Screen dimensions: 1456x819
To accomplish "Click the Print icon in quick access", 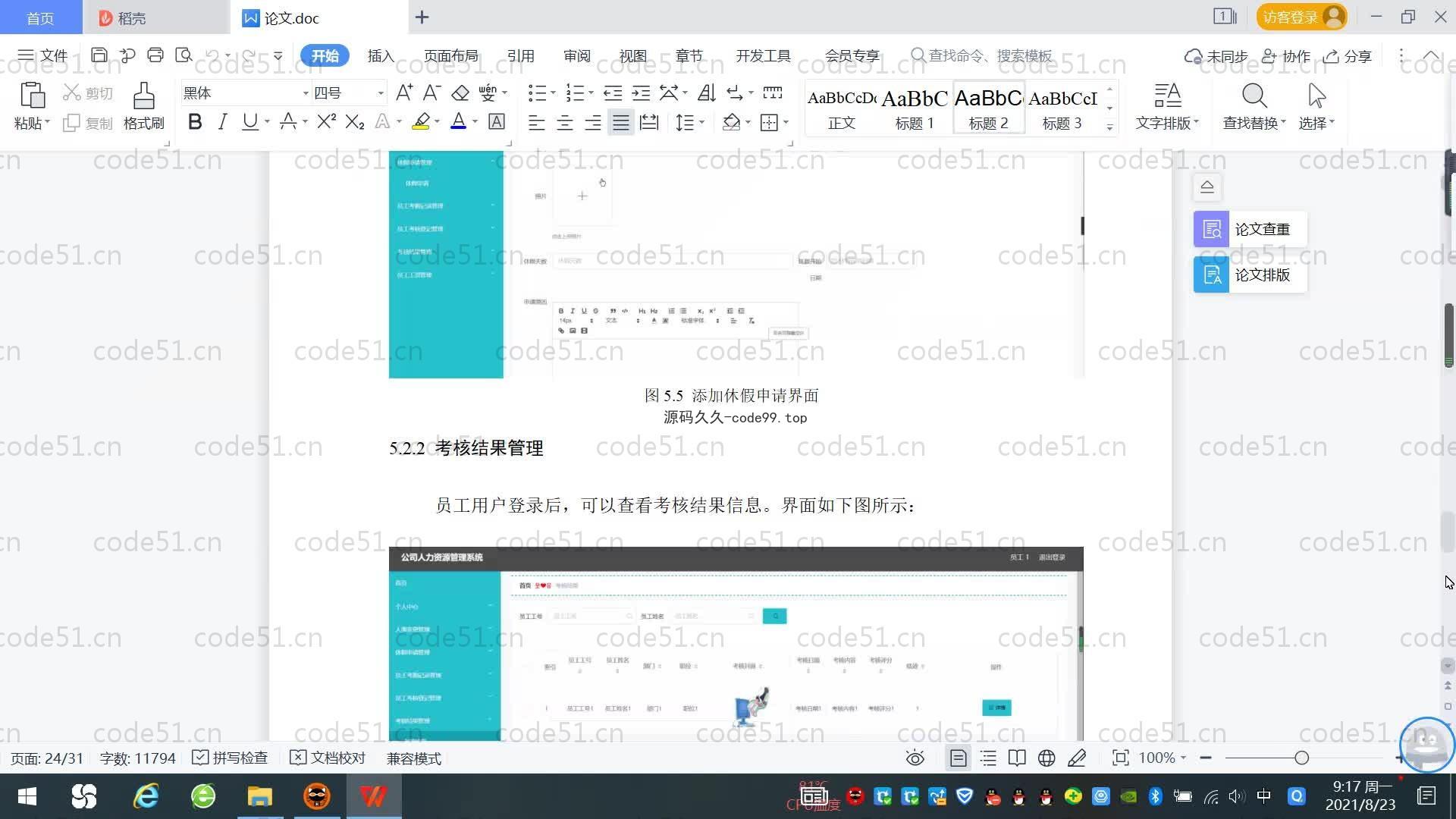I will [155, 55].
